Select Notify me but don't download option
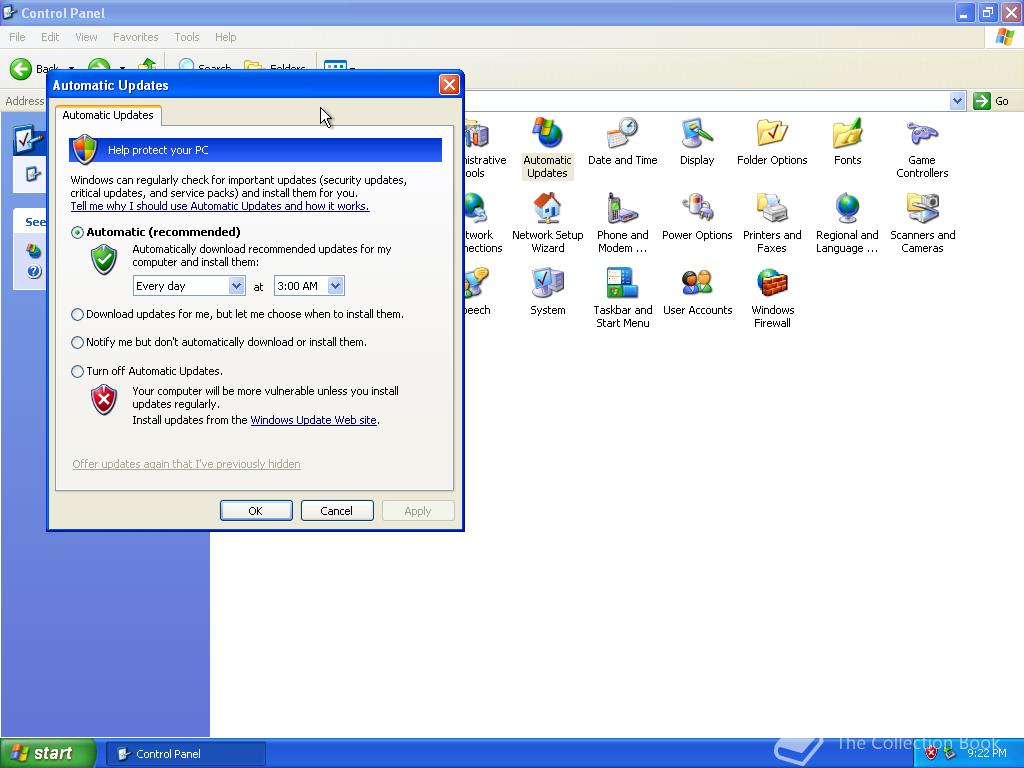1024x768 pixels. pyautogui.click(x=77, y=342)
